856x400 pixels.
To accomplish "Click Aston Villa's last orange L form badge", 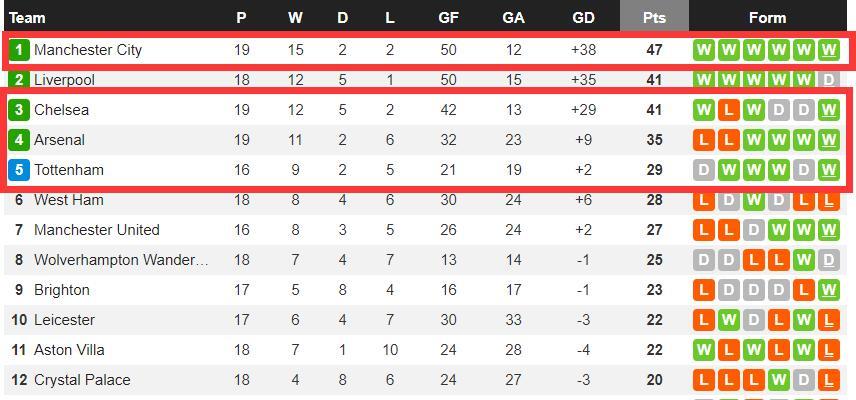I will coord(829,350).
